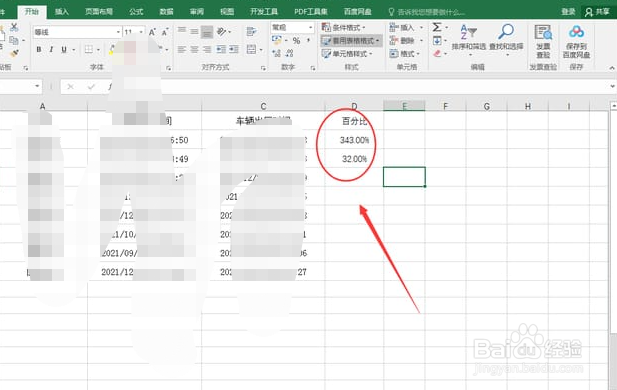This screenshot has height=390, width=617.
Task: Open the number format 常规 dropdown
Action: 310,28
